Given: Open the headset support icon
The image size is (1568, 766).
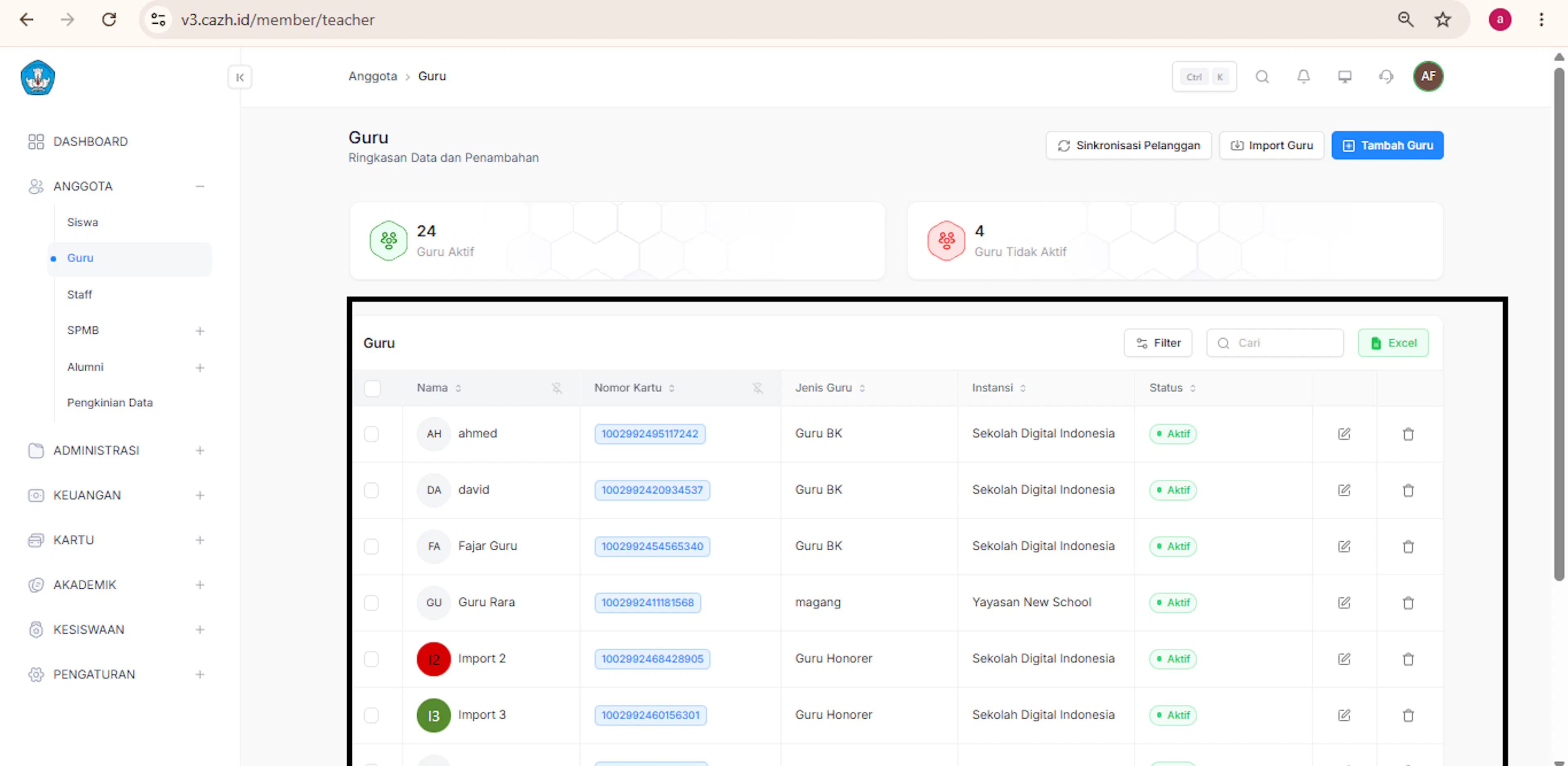Looking at the screenshot, I should [x=1386, y=77].
